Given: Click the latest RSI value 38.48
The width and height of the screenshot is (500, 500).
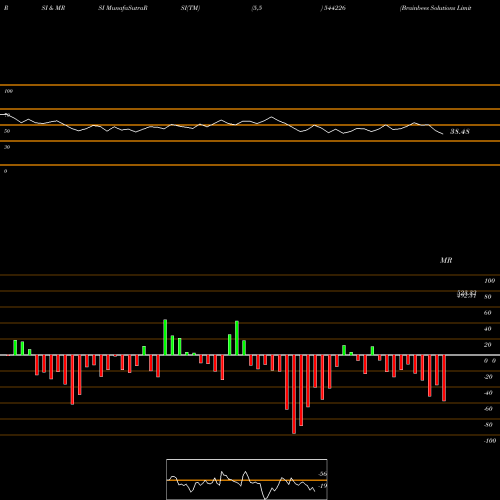Looking at the screenshot, I should pyautogui.click(x=460, y=132).
